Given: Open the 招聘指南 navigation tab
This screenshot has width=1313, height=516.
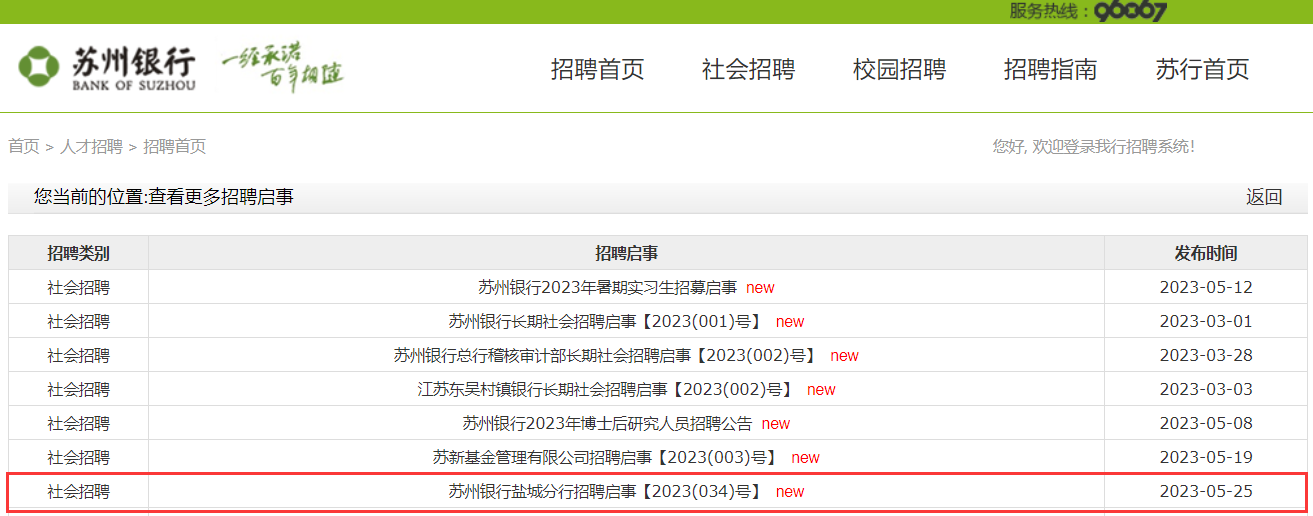Looking at the screenshot, I should [x=1050, y=69].
